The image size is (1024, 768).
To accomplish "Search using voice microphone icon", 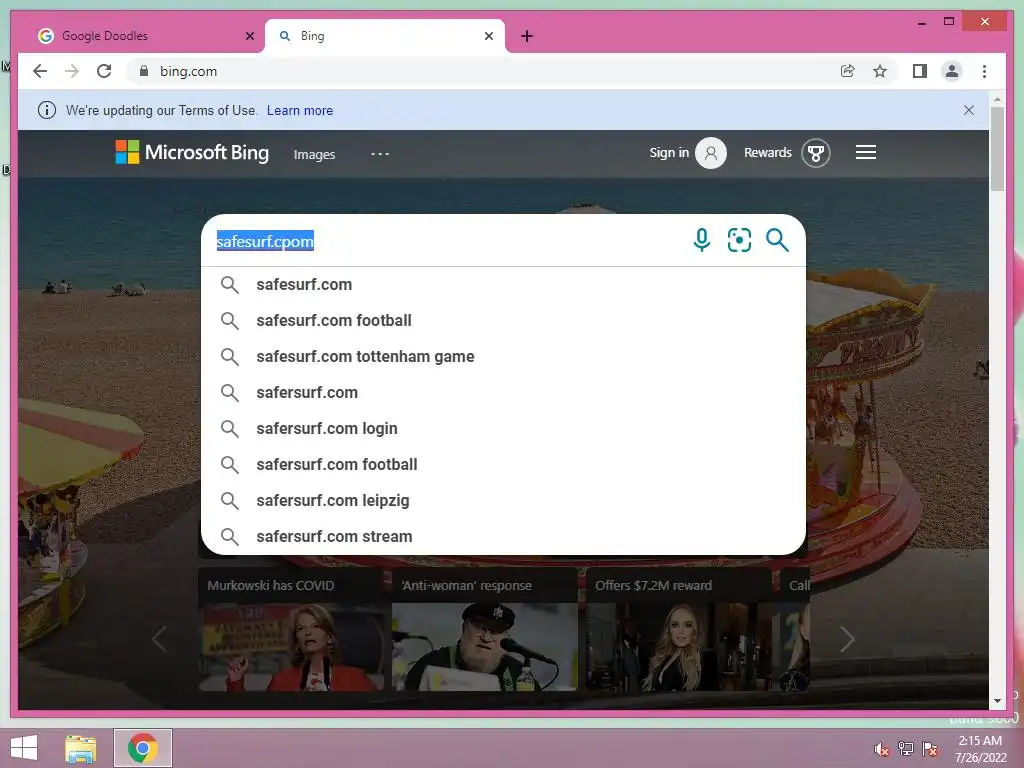I will [702, 240].
